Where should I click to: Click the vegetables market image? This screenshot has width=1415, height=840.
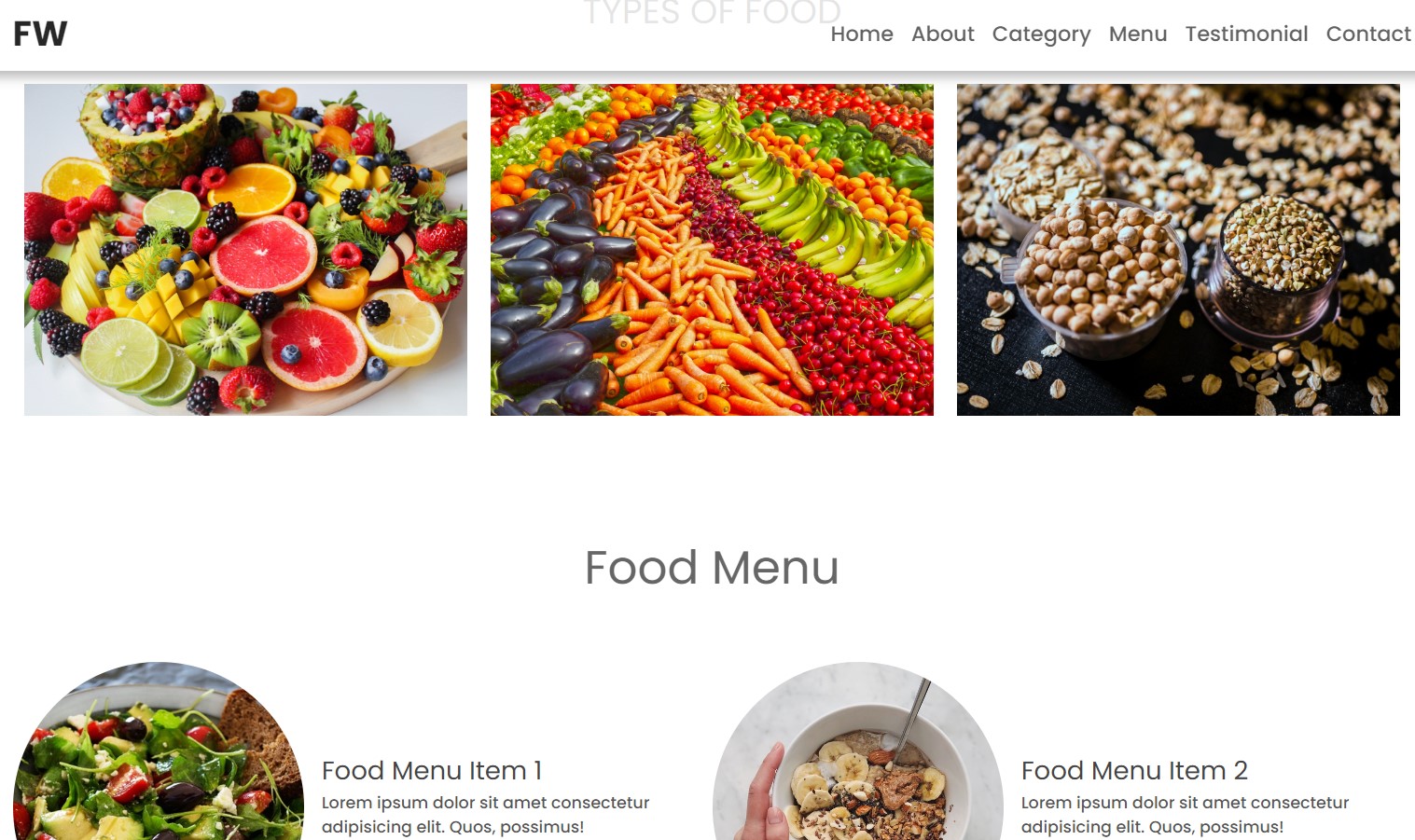(712, 250)
